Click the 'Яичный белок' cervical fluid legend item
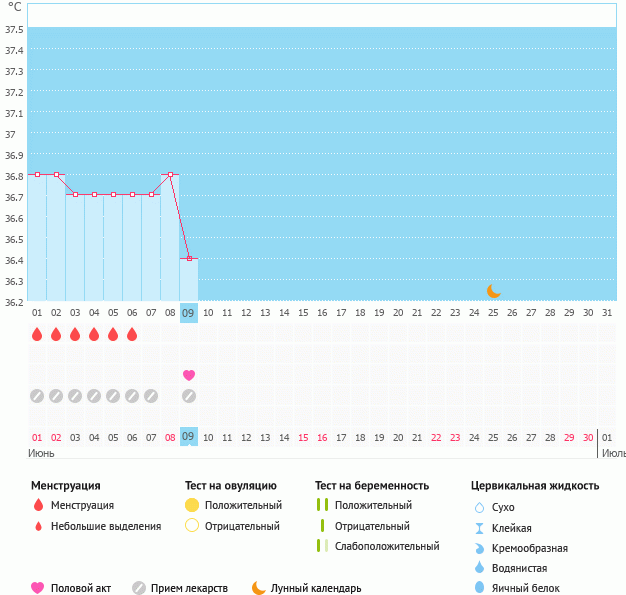The image size is (626, 595). 518,588
